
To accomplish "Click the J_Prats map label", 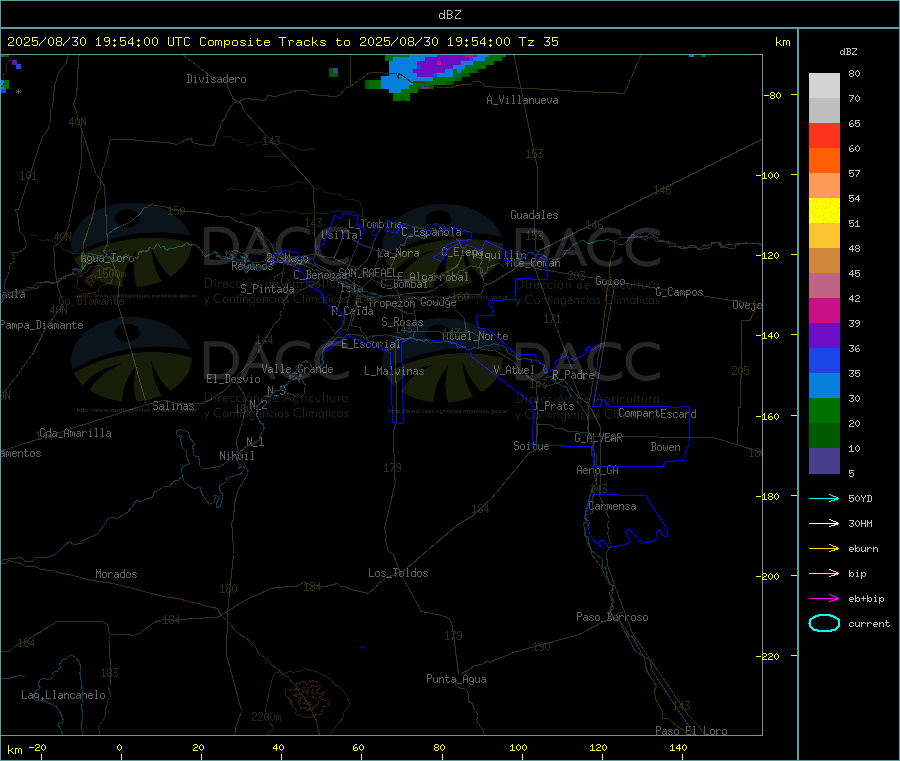I will [x=554, y=406].
